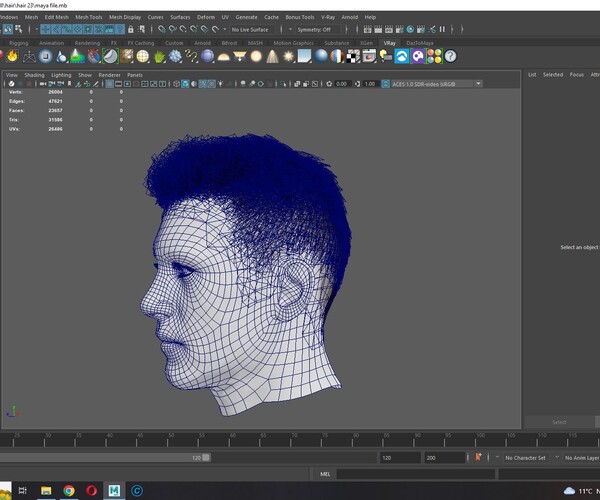Open the Mesh Display menu

[x=125, y=17]
